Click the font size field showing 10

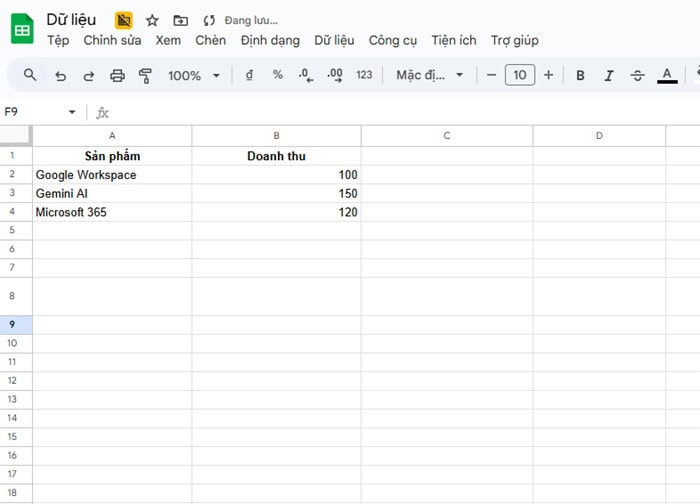click(x=520, y=75)
